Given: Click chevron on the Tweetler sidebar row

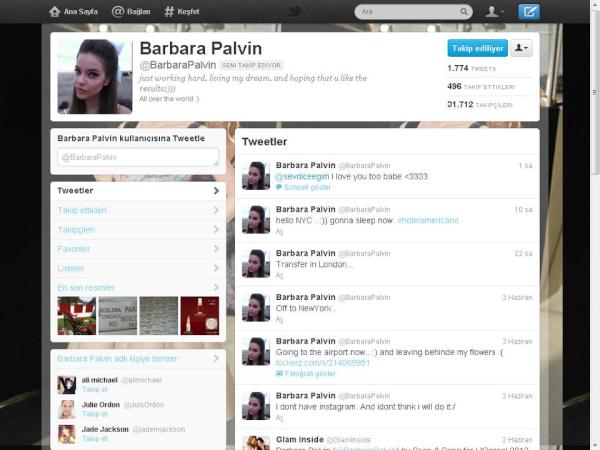Looking at the screenshot, I should tap(216, 191).
